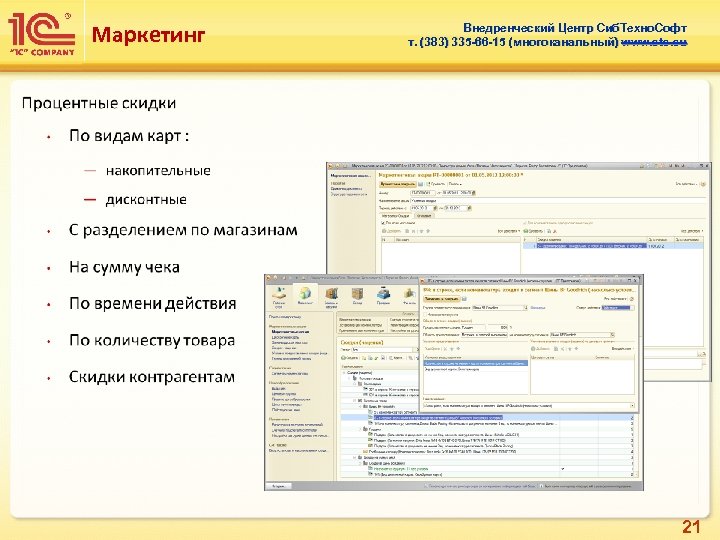Open calendar picker beside the document date field
The width and height of the screenshot is (720, 540).
(x=473, y=192)
